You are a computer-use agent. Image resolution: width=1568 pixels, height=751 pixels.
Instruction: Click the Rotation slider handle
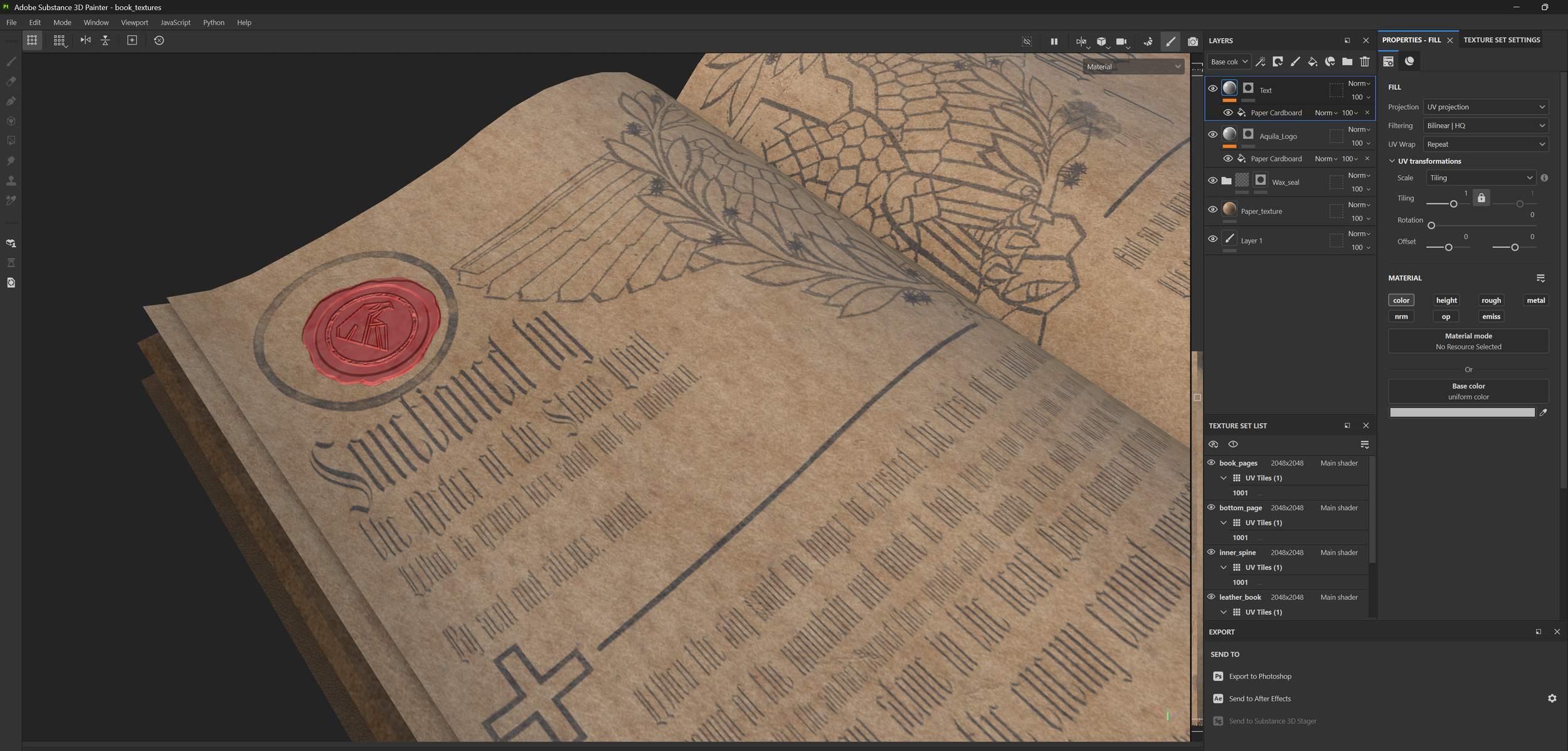click(1431, 225)
